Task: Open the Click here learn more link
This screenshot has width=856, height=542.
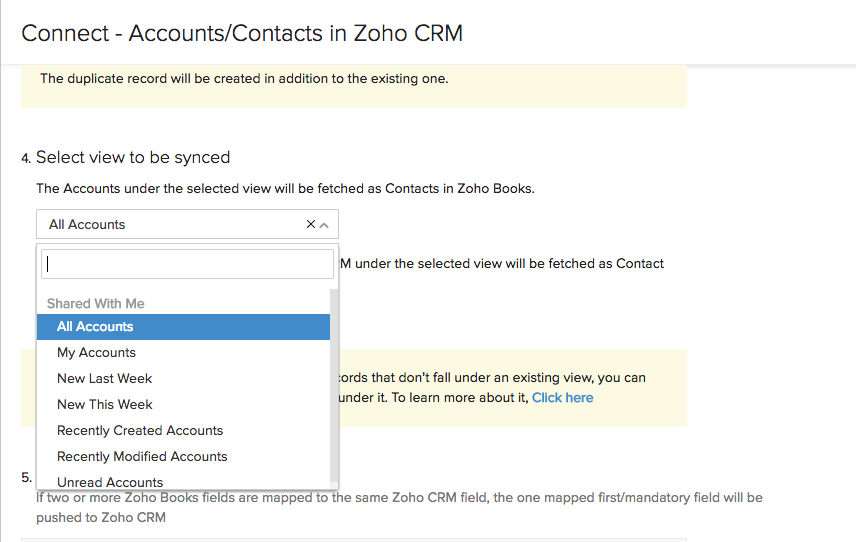Action: tap(562, 398)
